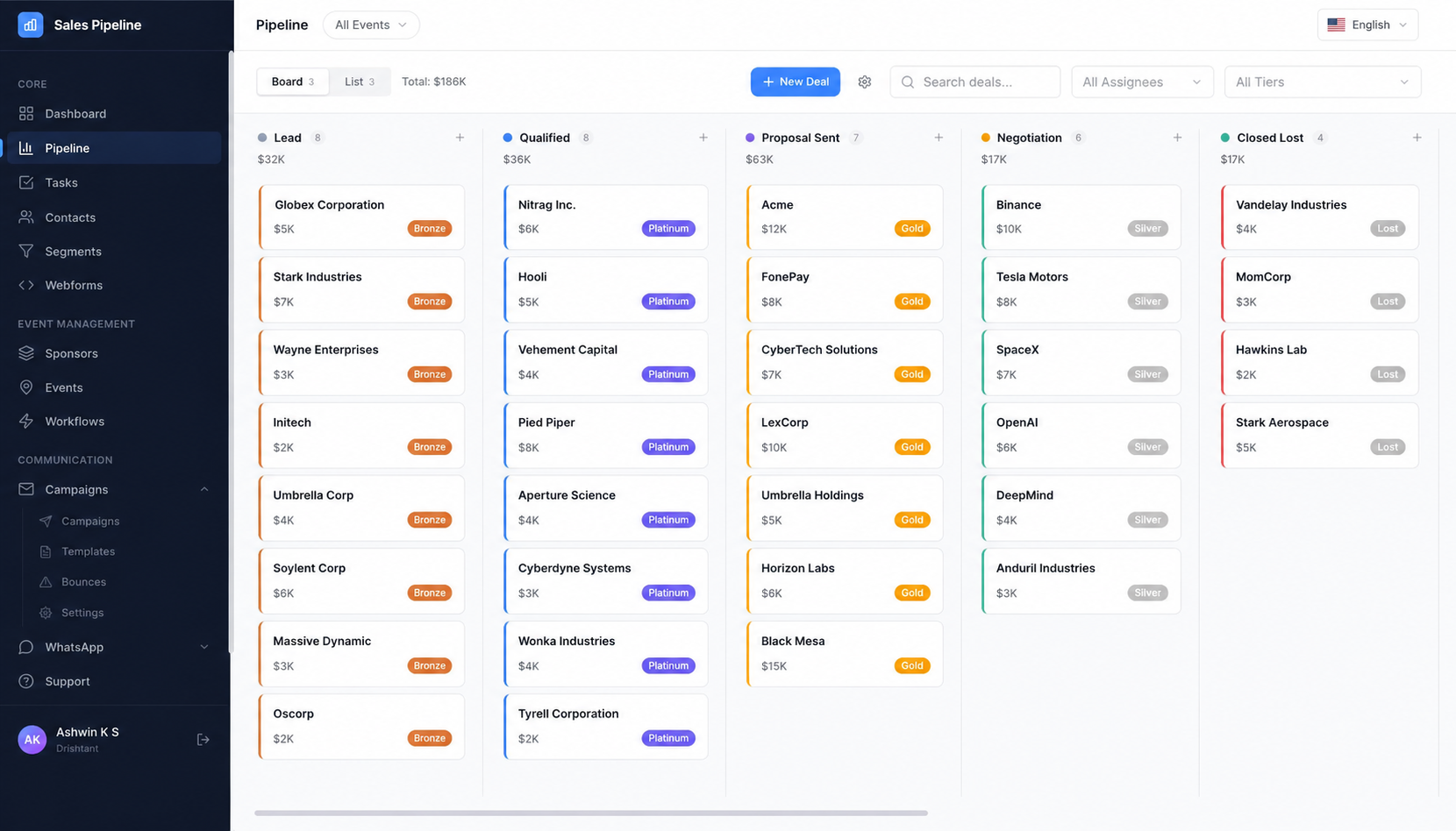Open the Campaigns sub-item under Campaigns

[x=90, y=521]
